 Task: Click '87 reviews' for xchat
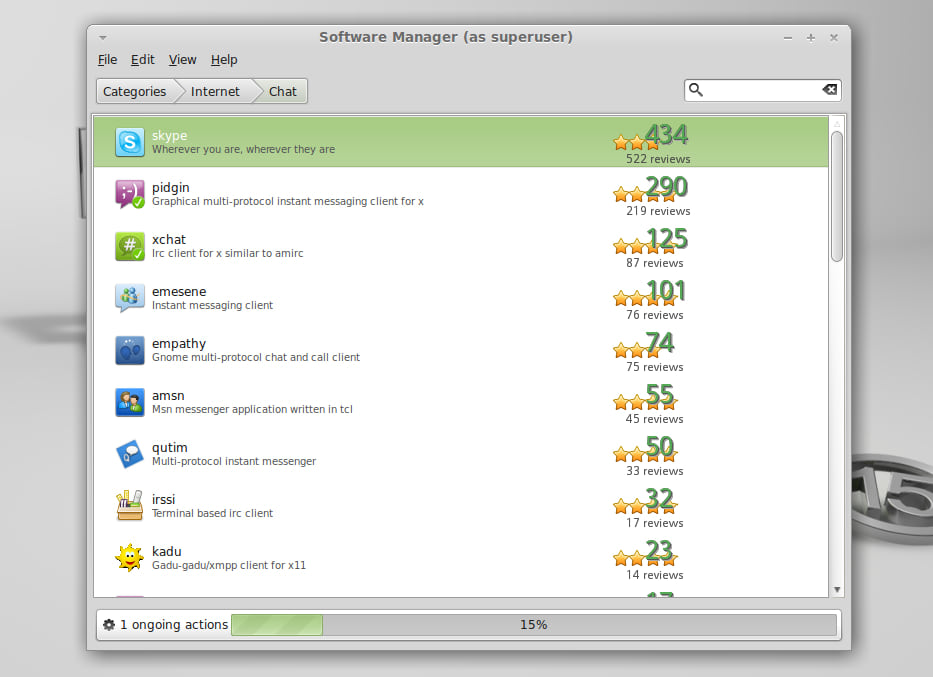(654, 263)
